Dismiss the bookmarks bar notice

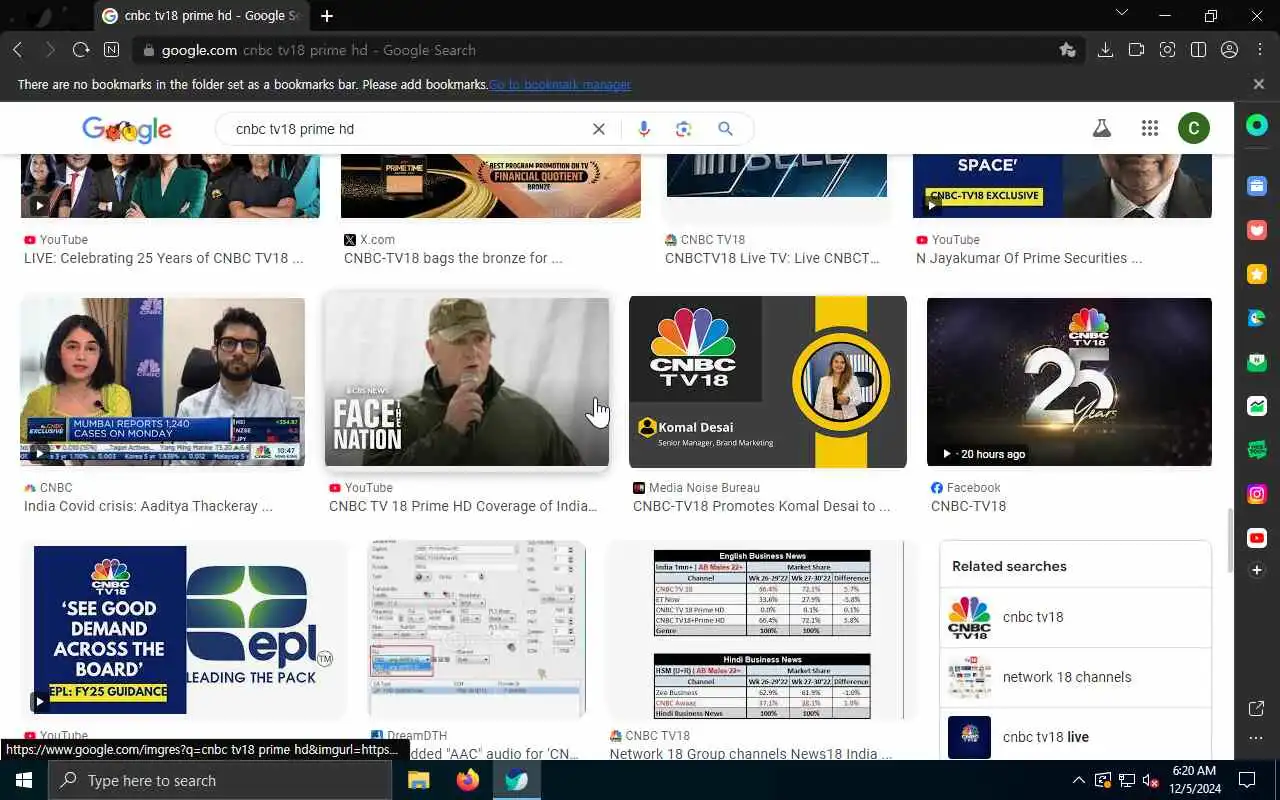(x=1259, y=85)
